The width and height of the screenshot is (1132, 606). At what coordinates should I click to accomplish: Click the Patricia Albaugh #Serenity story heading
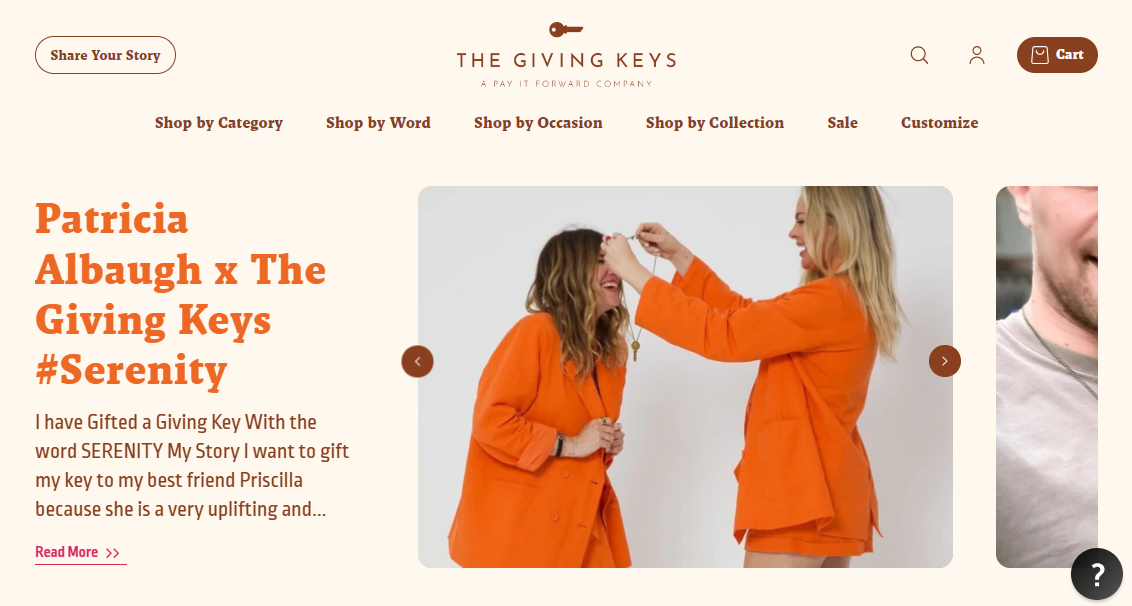(180, 295)
